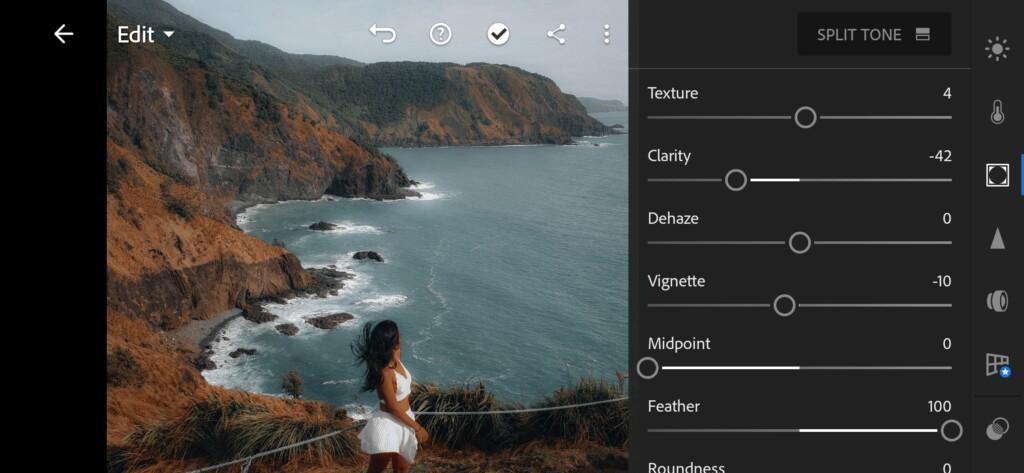Click the Midpoint label

tap(679, 344)
